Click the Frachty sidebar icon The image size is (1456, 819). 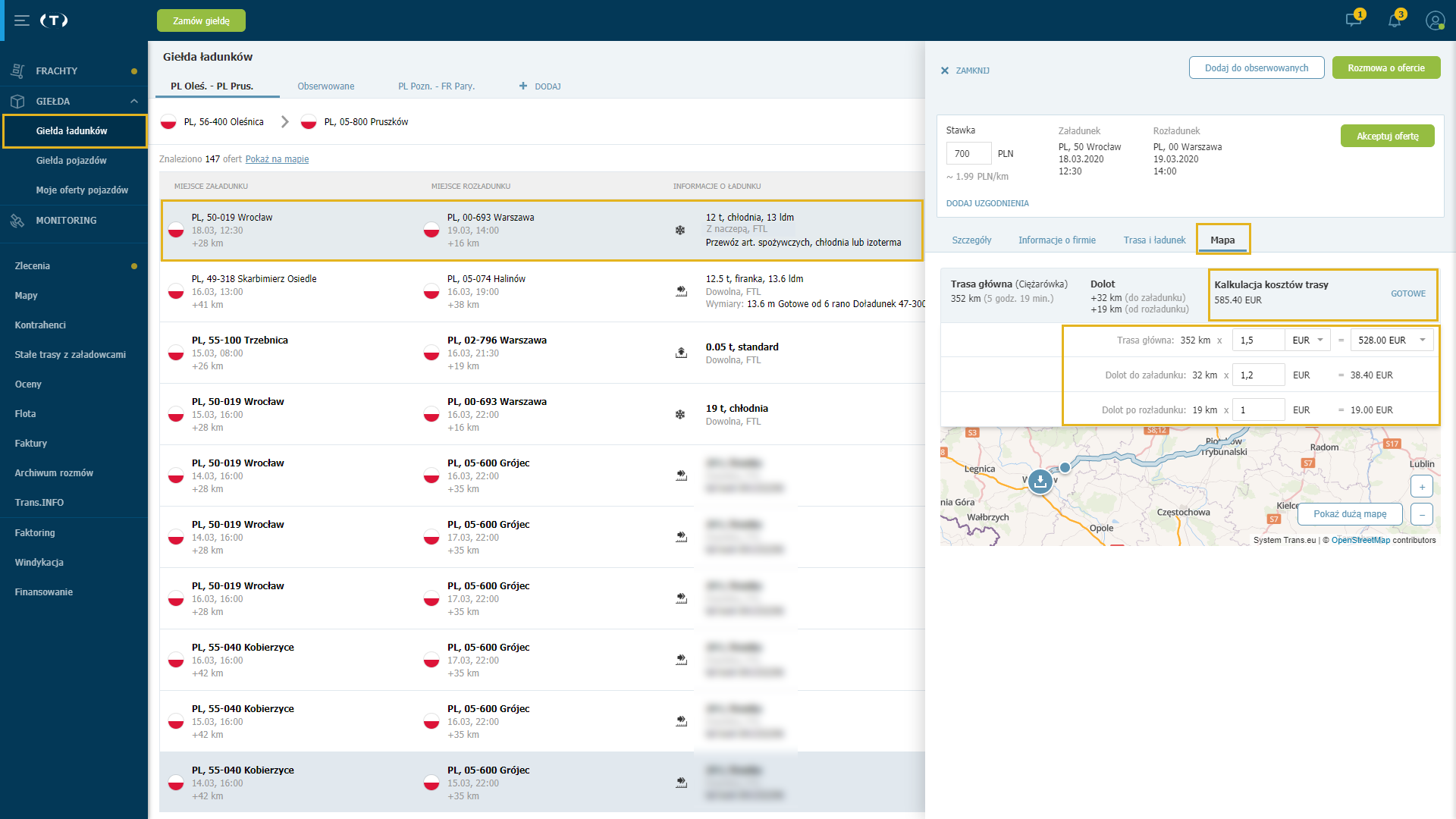pyautogui.click(x=17, y=71)
